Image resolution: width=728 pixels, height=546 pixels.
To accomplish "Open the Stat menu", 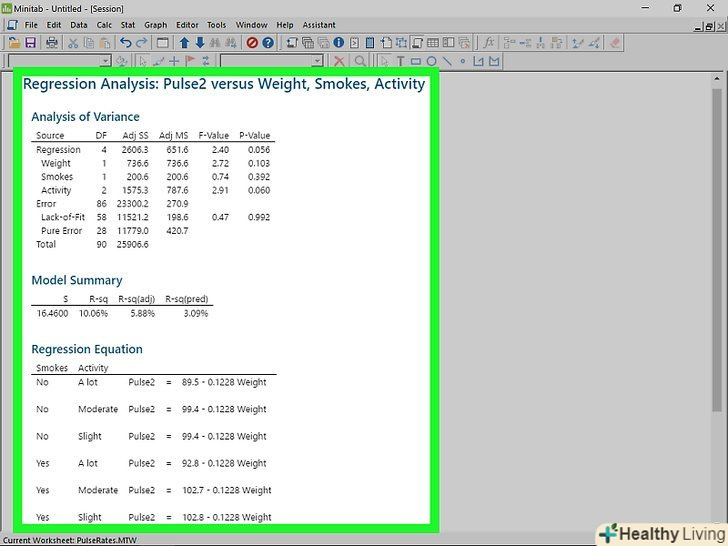I will [x=128, y=24].
